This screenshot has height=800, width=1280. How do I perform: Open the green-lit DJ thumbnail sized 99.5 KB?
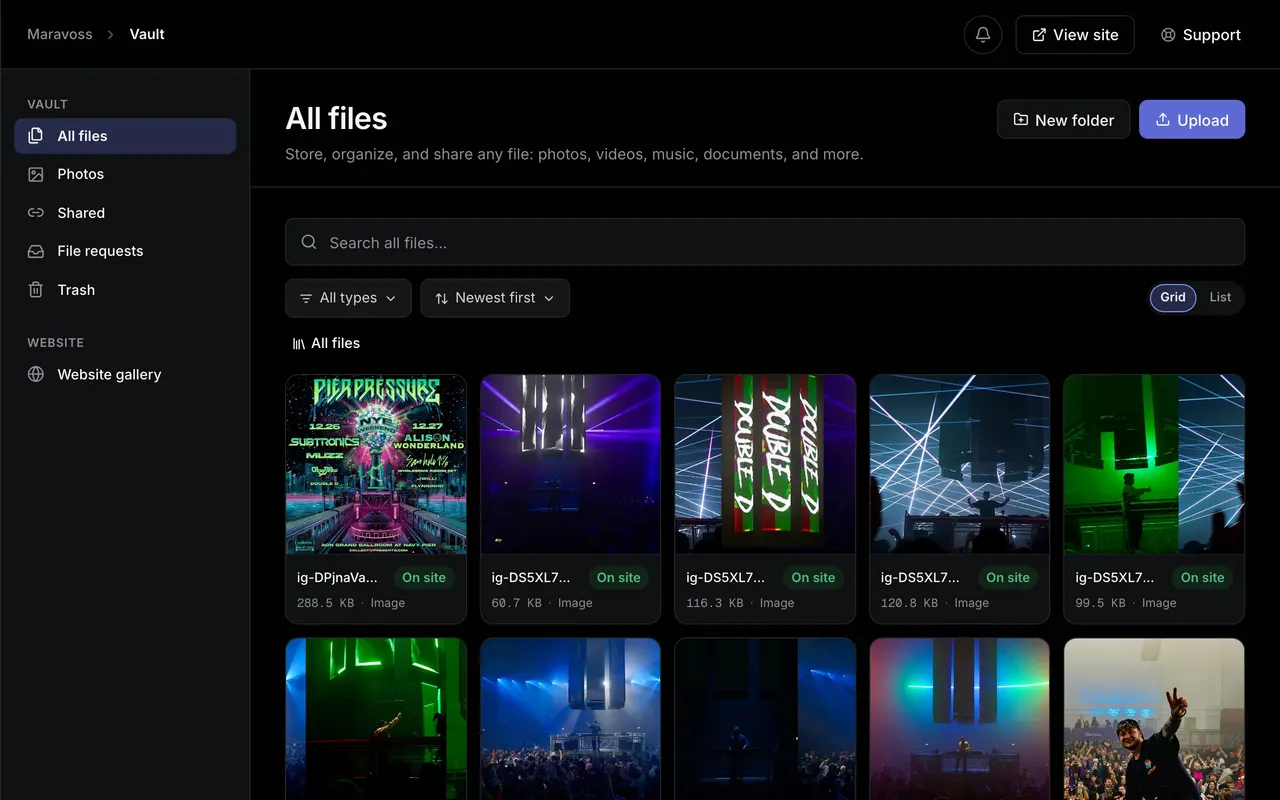click(1154, 464)
